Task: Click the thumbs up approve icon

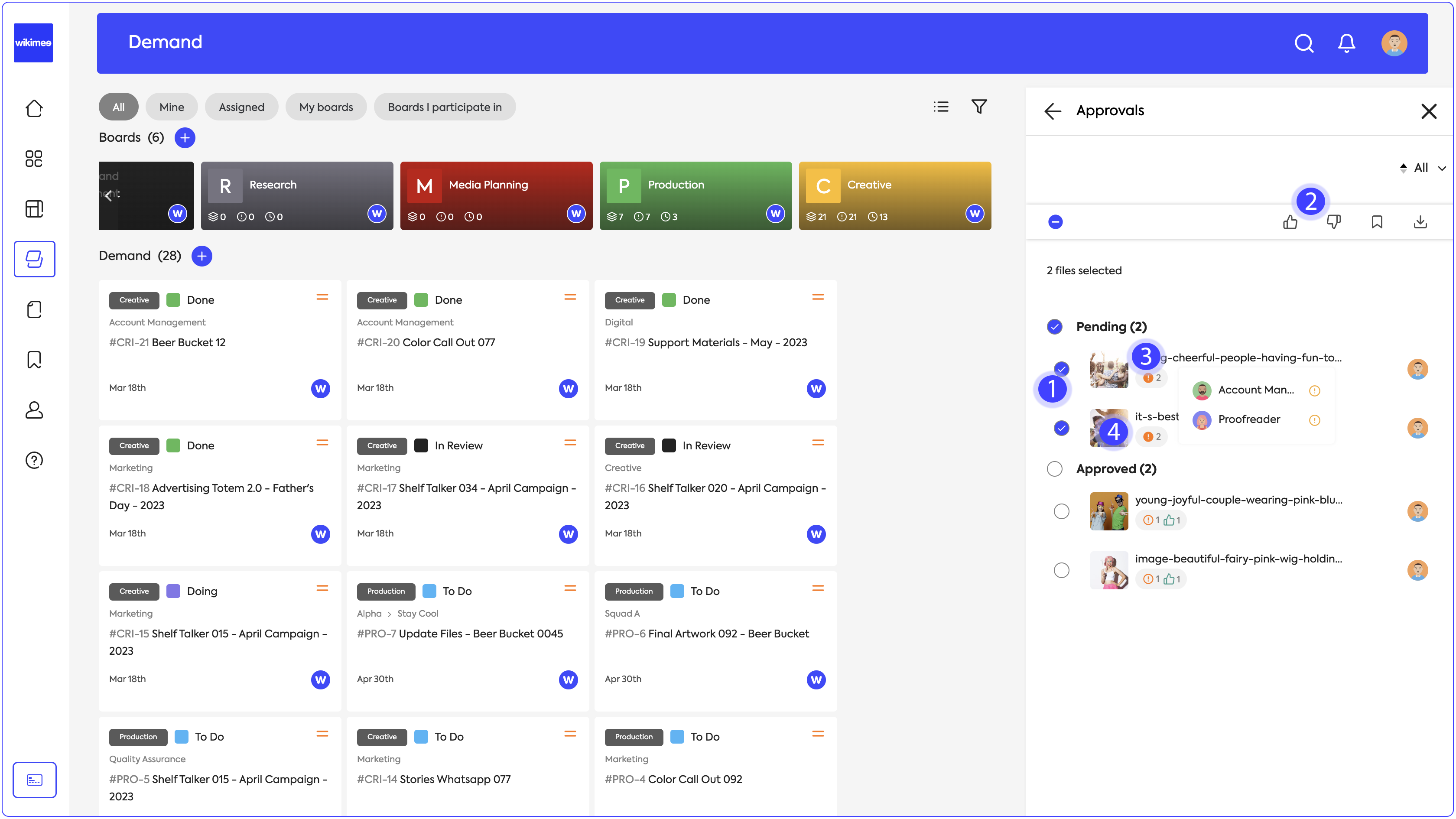Action: pos(1290,222)
